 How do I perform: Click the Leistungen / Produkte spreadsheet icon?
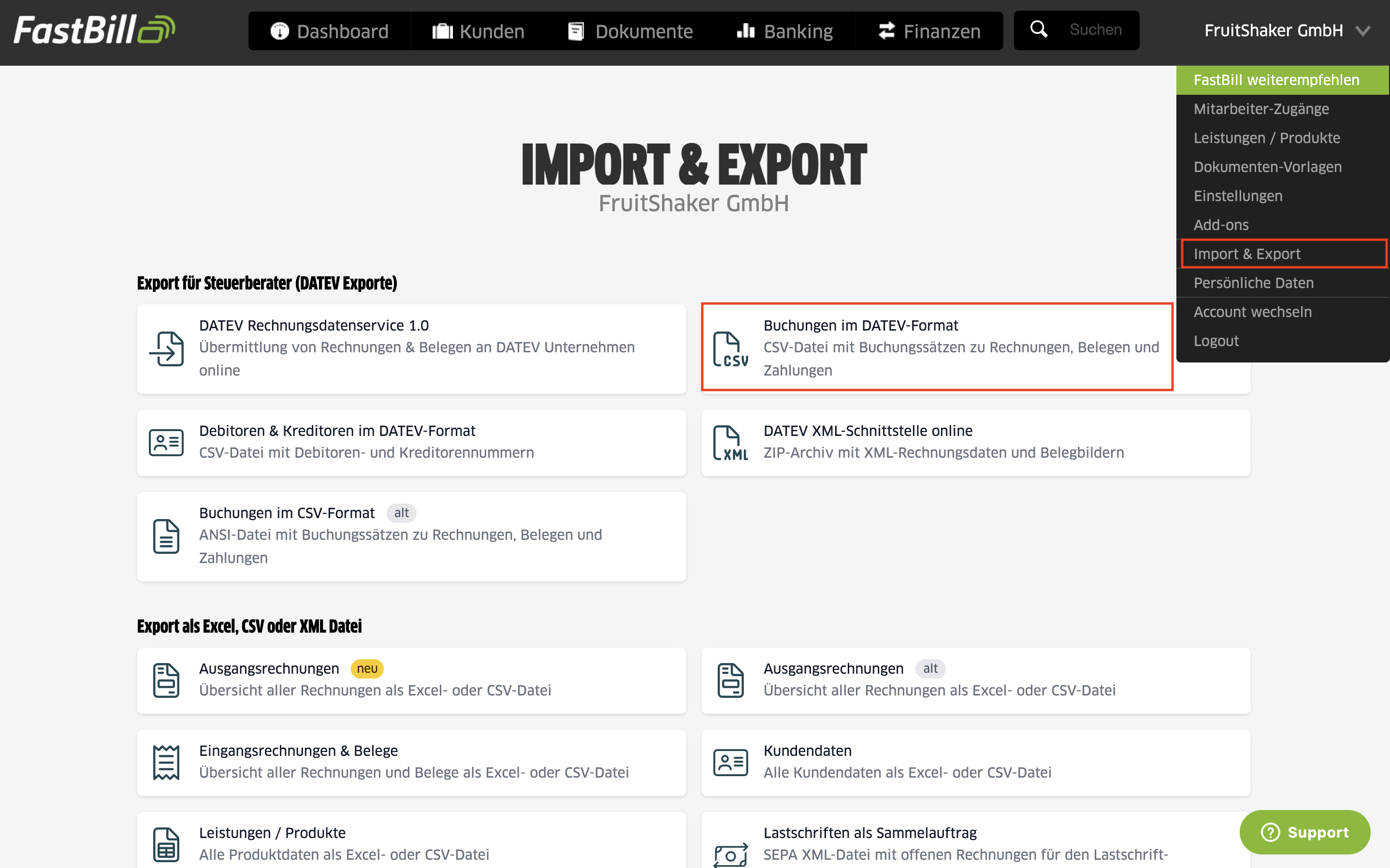tap(166, 844)
